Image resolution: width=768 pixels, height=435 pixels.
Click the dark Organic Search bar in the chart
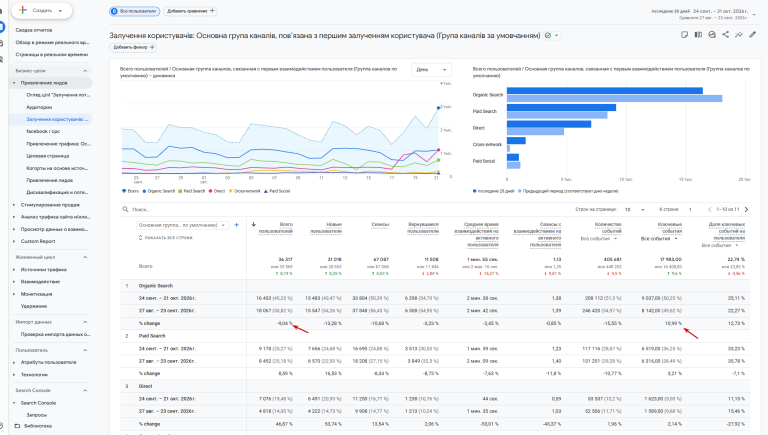click(x=605, y=91)
